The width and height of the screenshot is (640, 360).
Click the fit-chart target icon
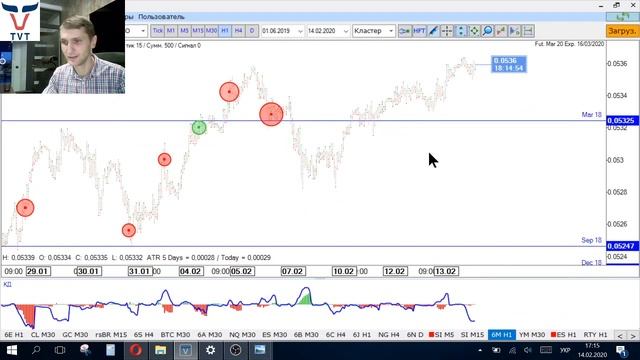tap(474, 31)
